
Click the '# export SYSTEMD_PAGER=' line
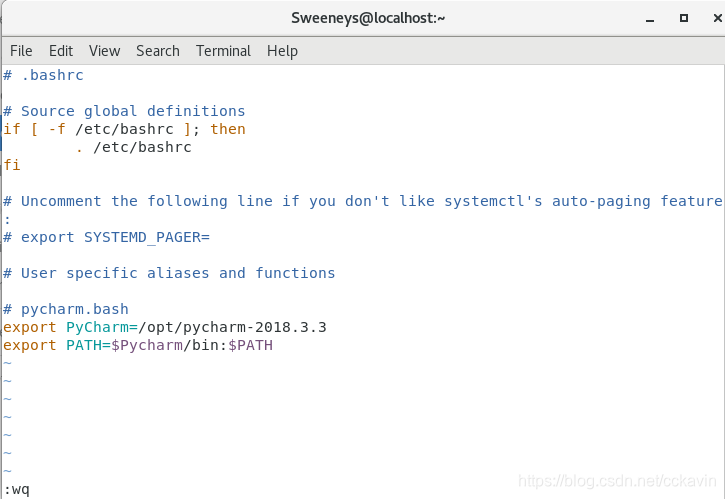[x=106, y=237]
